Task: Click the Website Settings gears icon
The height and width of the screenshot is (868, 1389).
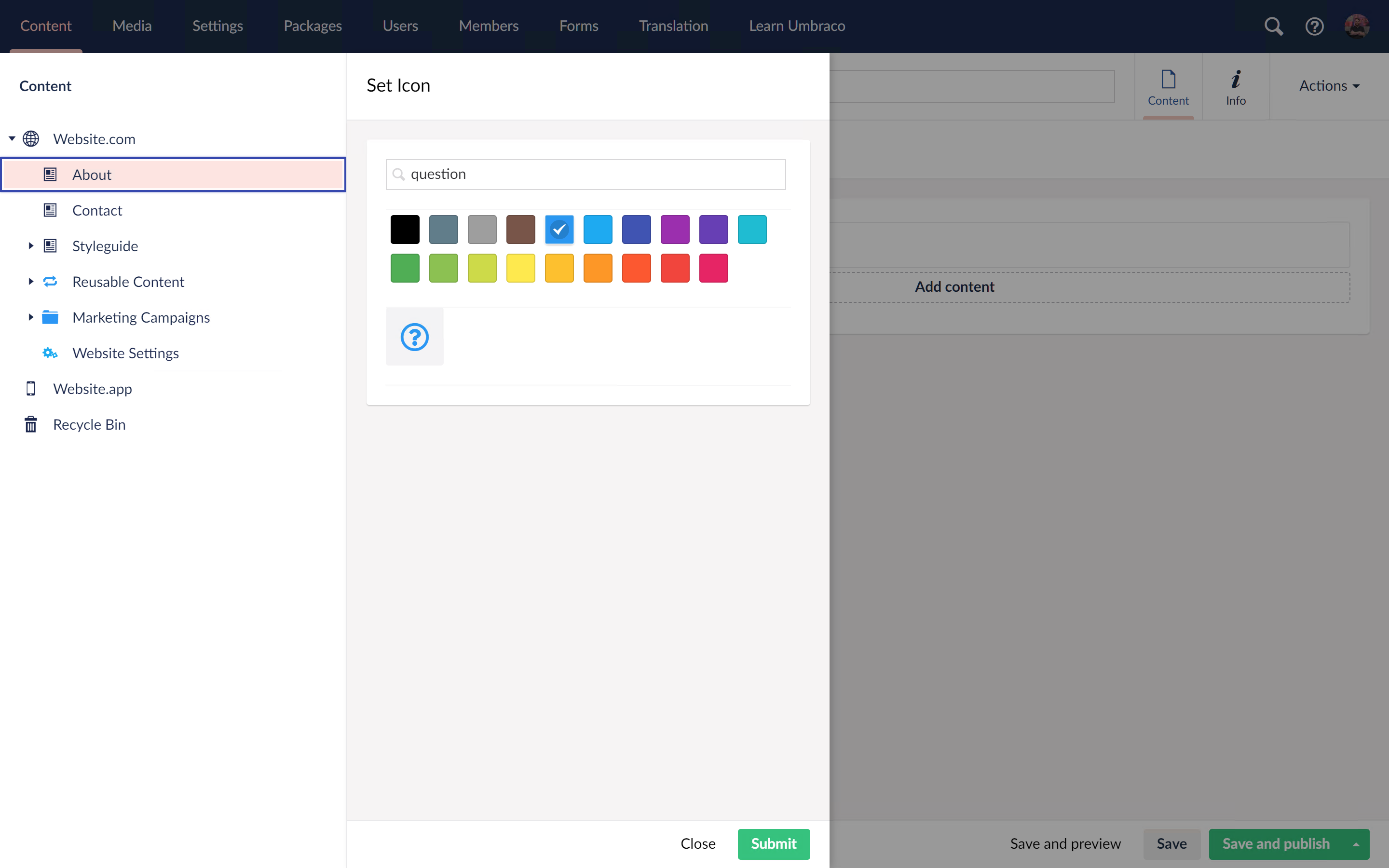Action: tap(51, 353)
